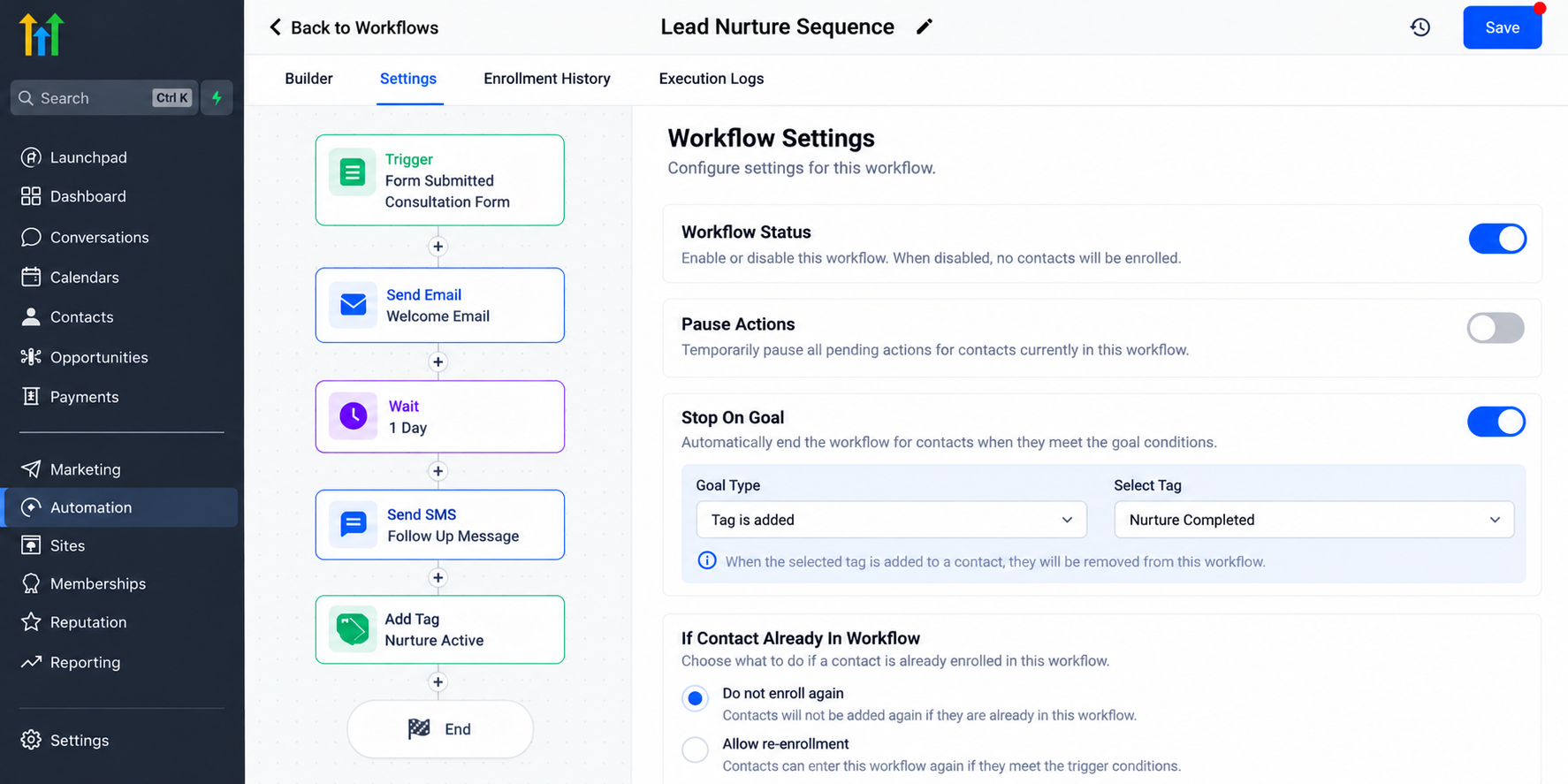Open the Select Tag dropdown
The width and height of the screenshot is (1568, 784).
(x=1313, y=520)
